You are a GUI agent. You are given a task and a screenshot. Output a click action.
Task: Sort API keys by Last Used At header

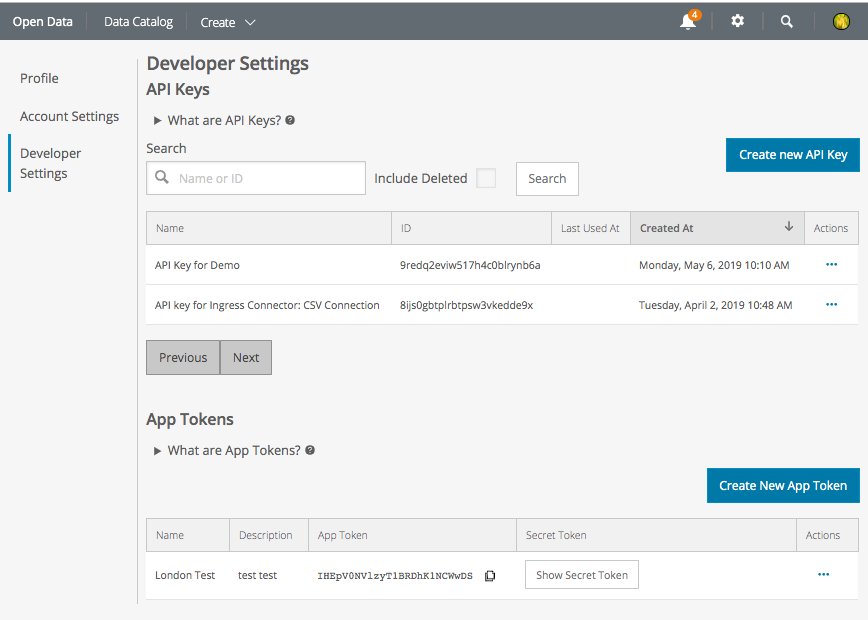point(590,228)
